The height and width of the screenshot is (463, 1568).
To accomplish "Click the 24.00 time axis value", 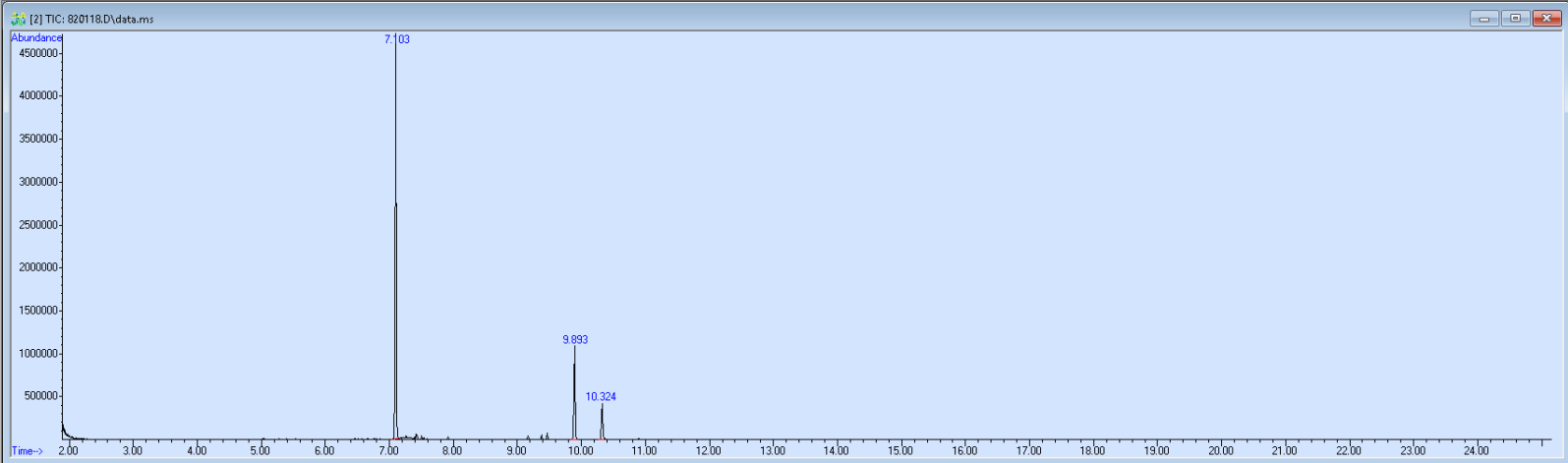I will (x=1476, y=451).
